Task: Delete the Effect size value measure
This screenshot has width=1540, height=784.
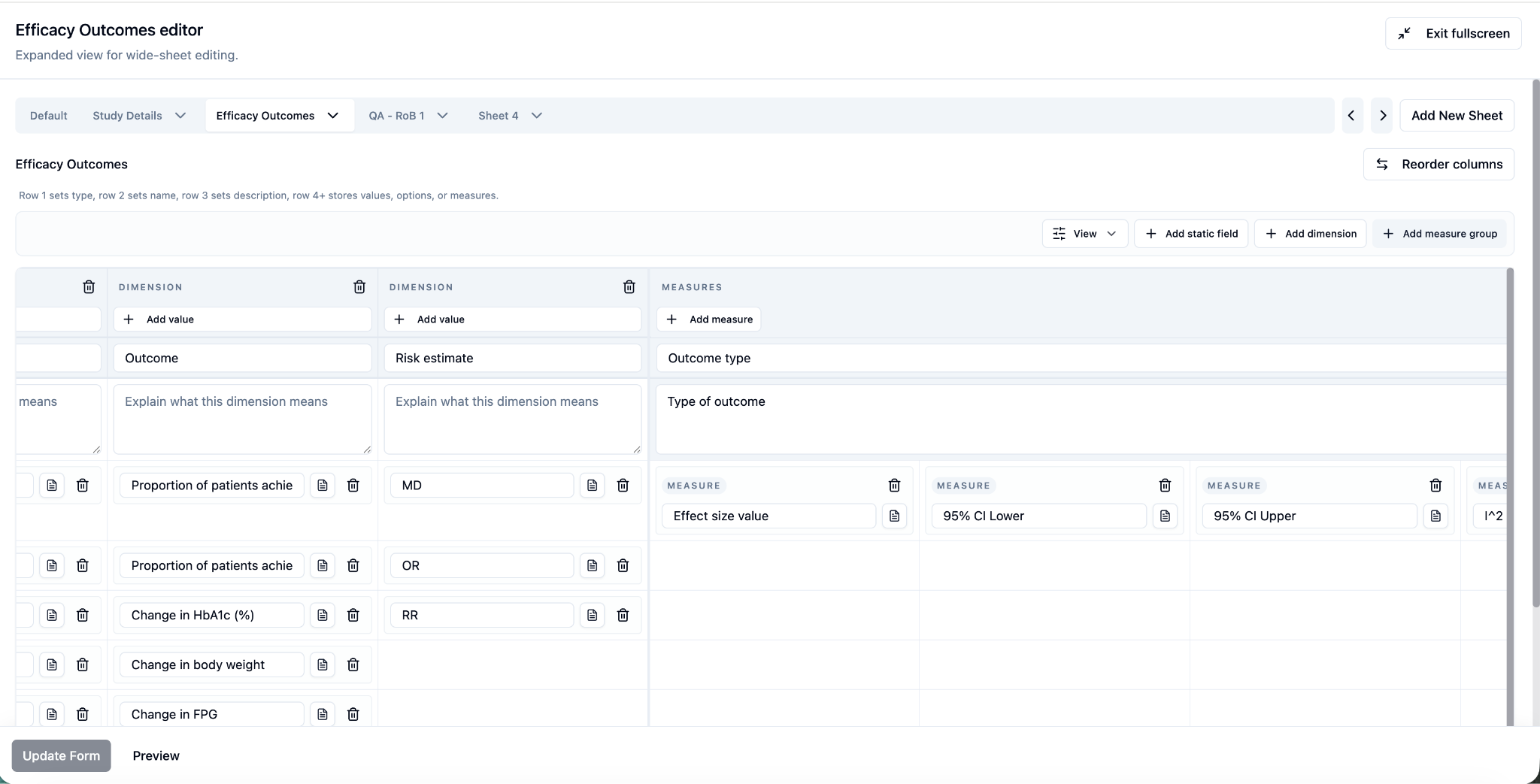Action: tap(894, 486)
